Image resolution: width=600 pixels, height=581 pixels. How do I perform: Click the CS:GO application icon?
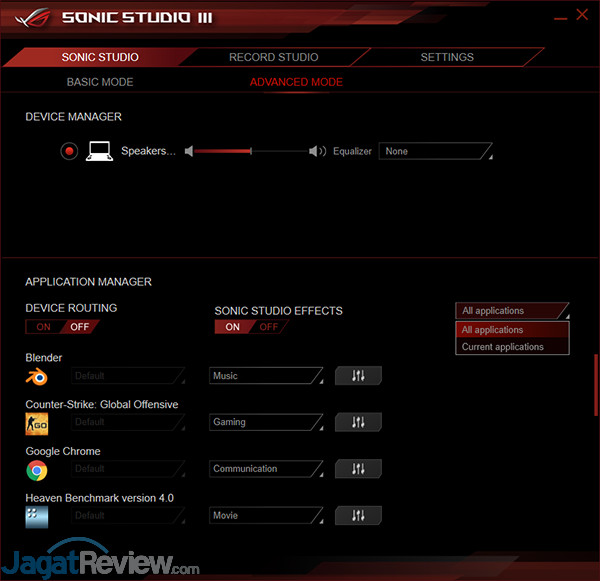[x=37, y=424]
